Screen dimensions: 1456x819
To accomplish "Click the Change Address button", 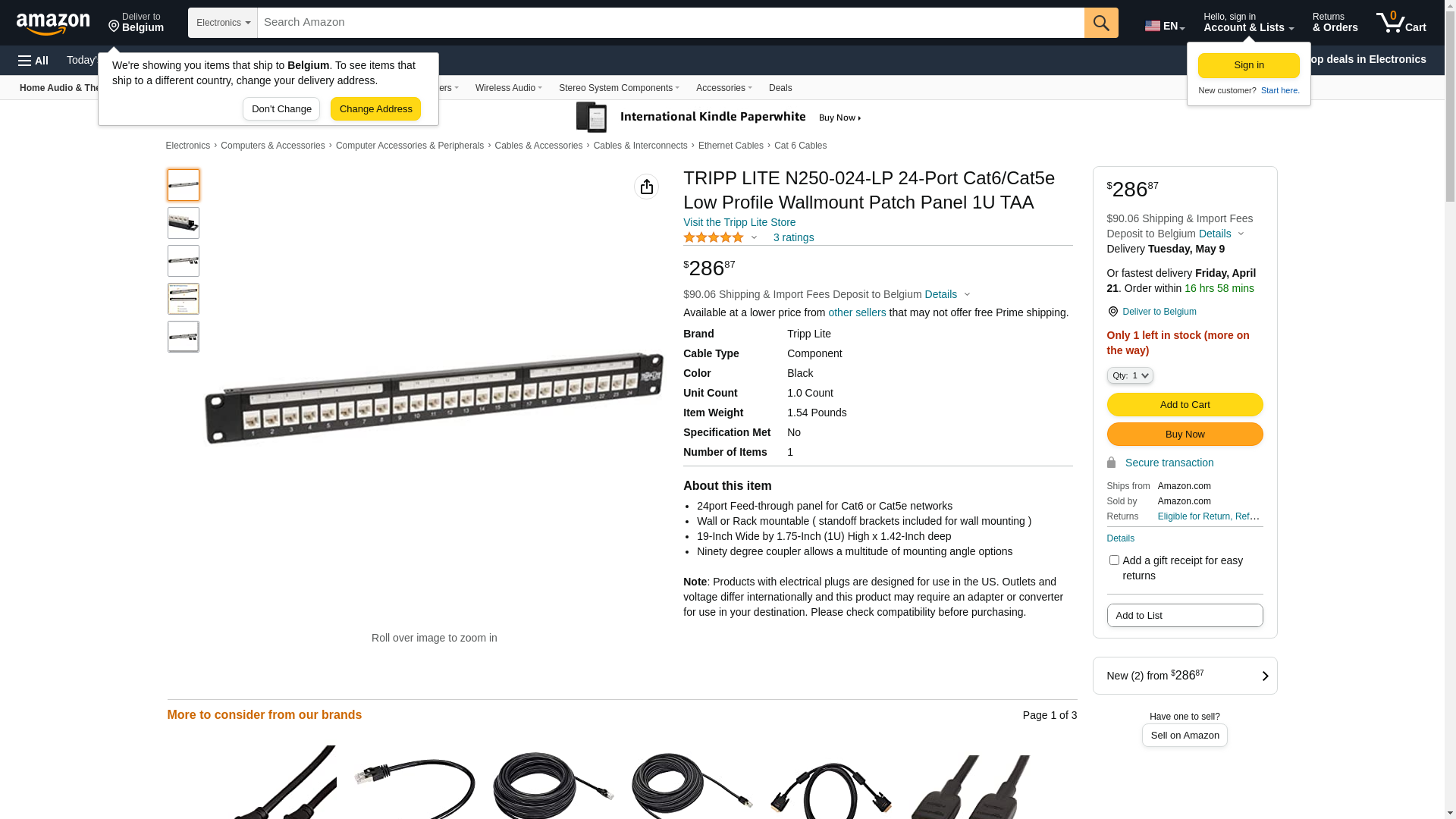I will click(x=375, y=109).
